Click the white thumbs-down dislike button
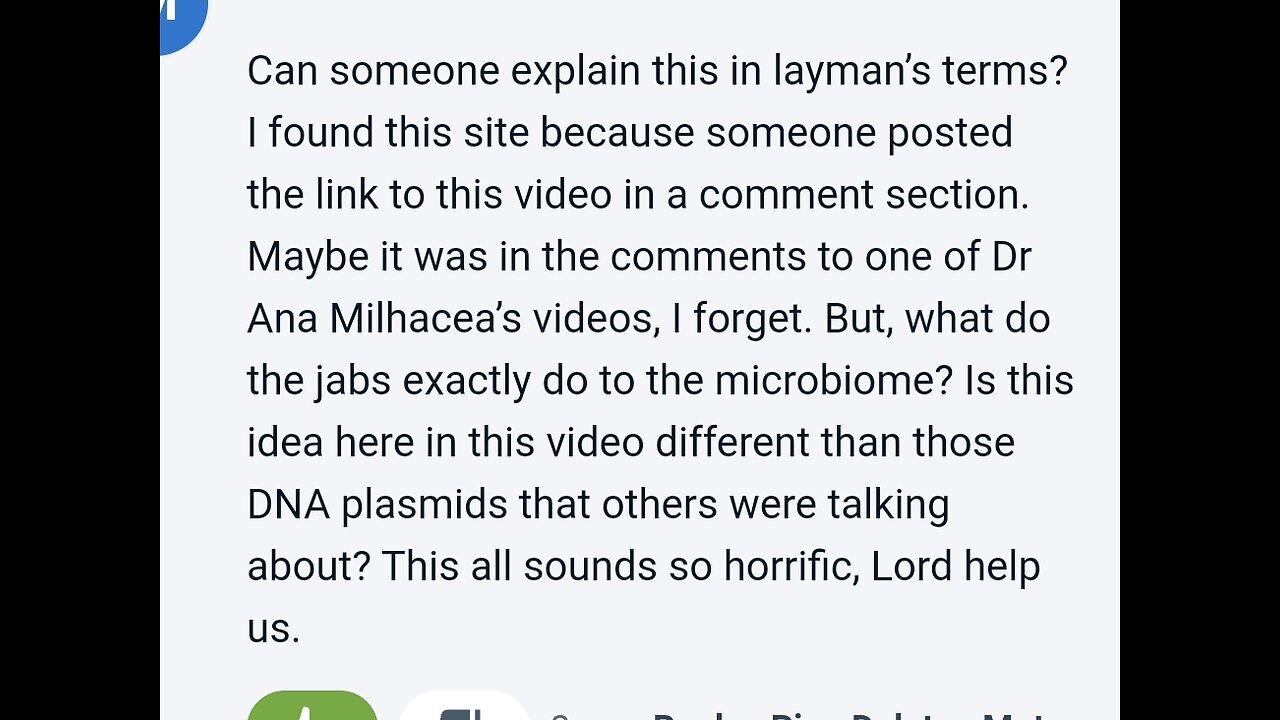The image size is (1280, 720). point(464,708)
